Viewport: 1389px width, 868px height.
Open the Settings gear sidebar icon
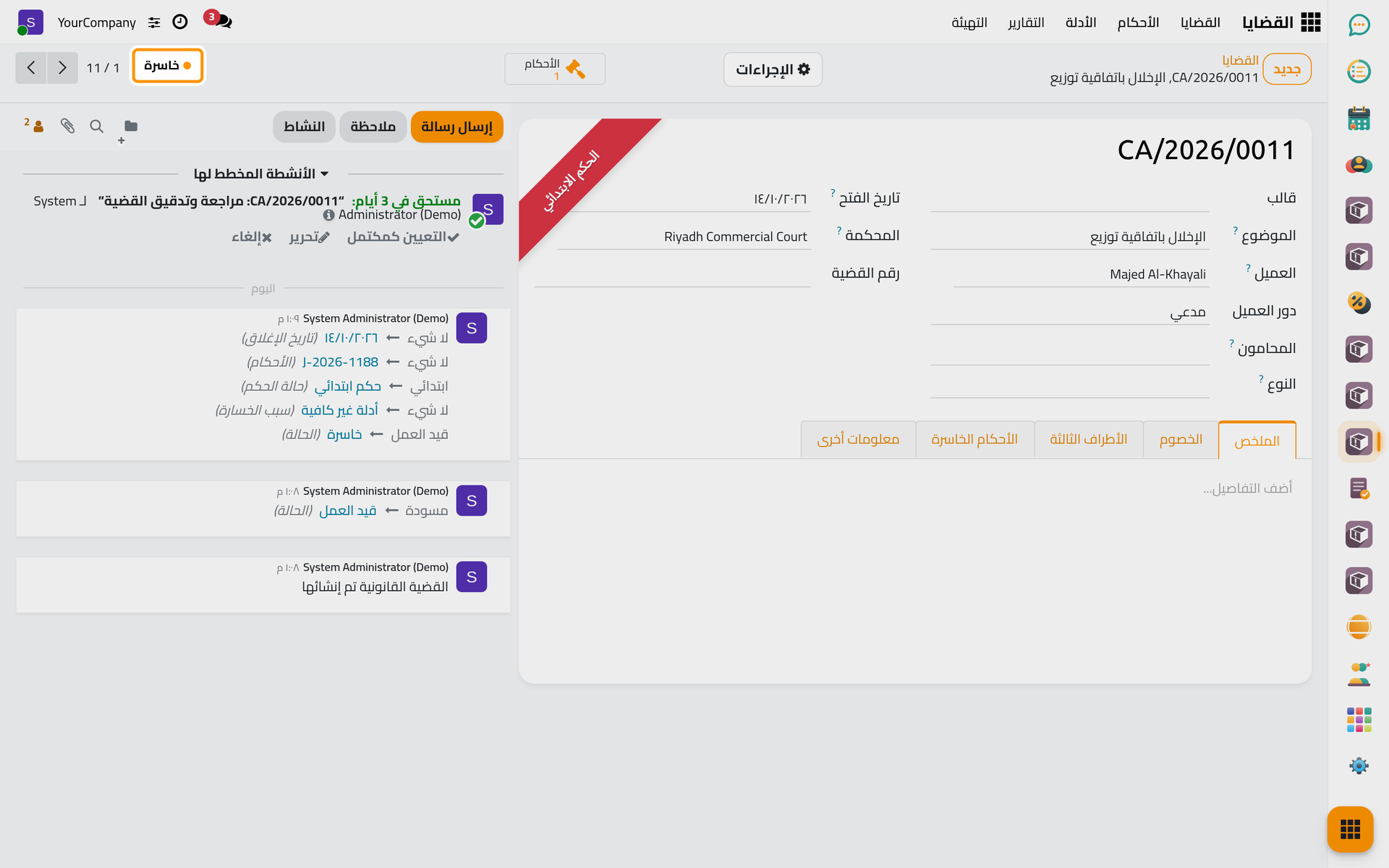[1359, 766]
